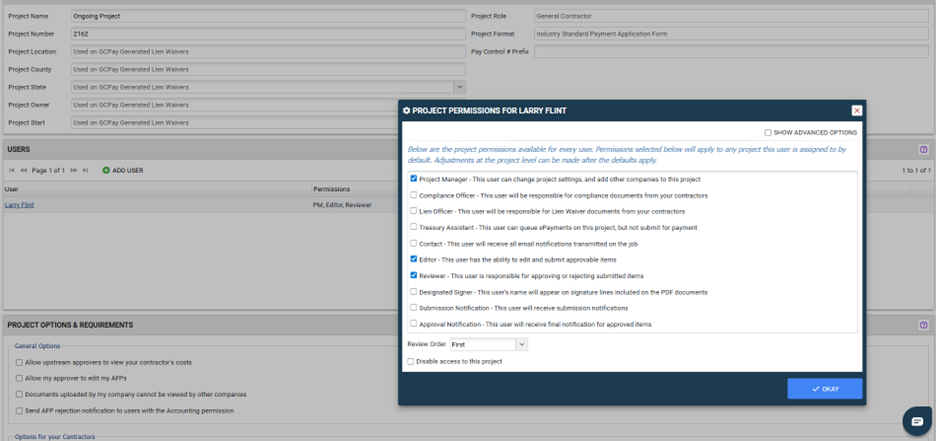Click the Project Location field
Viewport: 936px width, 441px height.
268,52
